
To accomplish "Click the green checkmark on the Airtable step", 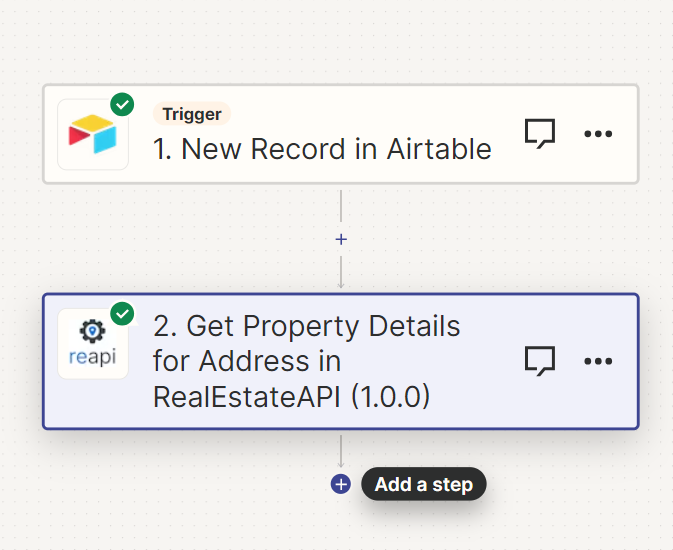I will point(122,104).
